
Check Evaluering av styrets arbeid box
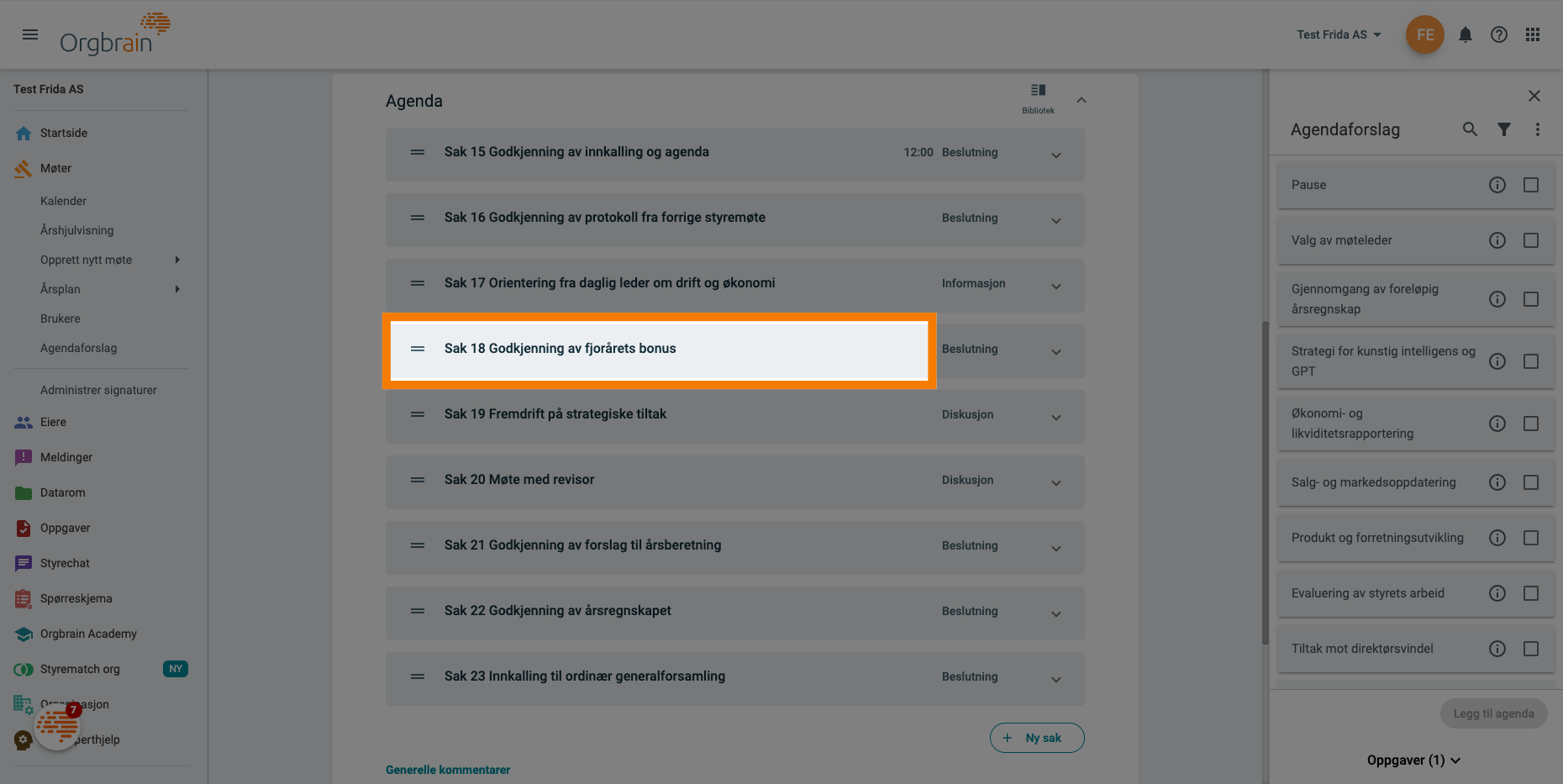(x=1531, y=593)
